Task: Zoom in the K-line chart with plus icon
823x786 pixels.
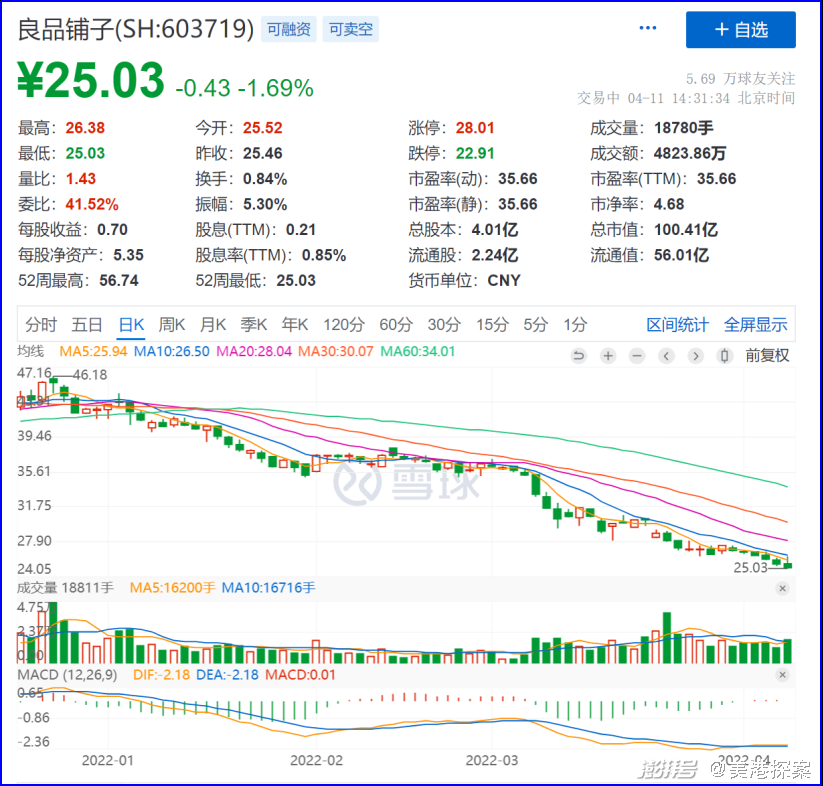Action: pyautogui.click(x=607, y=356)
